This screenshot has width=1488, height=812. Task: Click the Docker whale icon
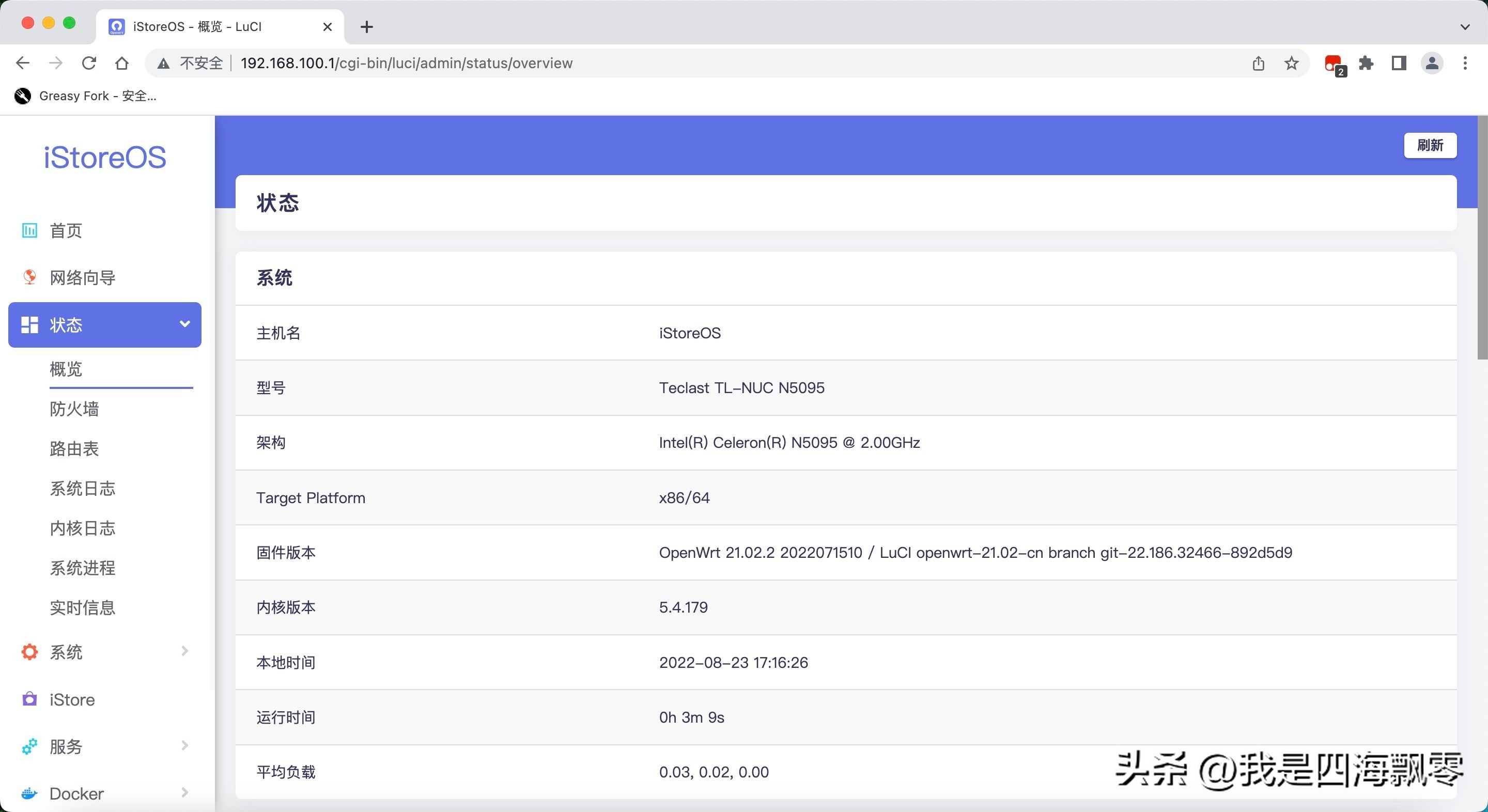[x=29, y=793]
